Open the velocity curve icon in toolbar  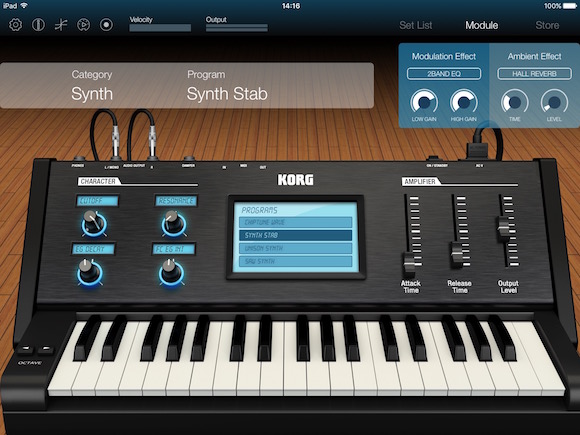pyautogui.click(x=61, y=25)
